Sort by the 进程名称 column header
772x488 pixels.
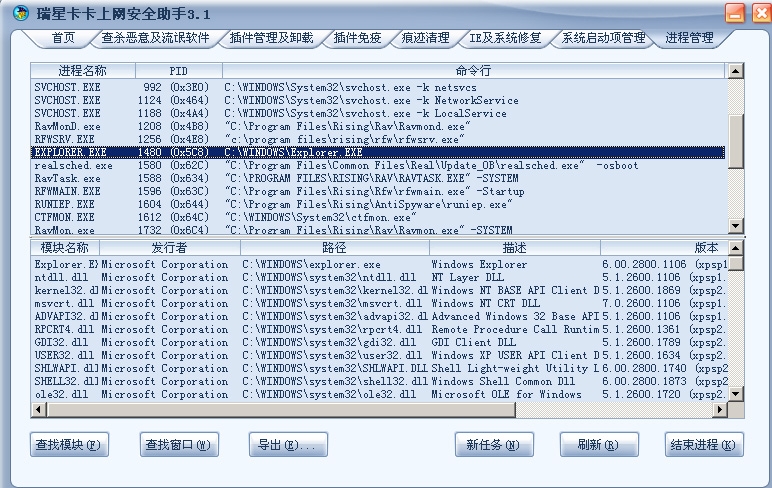click(83, 71)
